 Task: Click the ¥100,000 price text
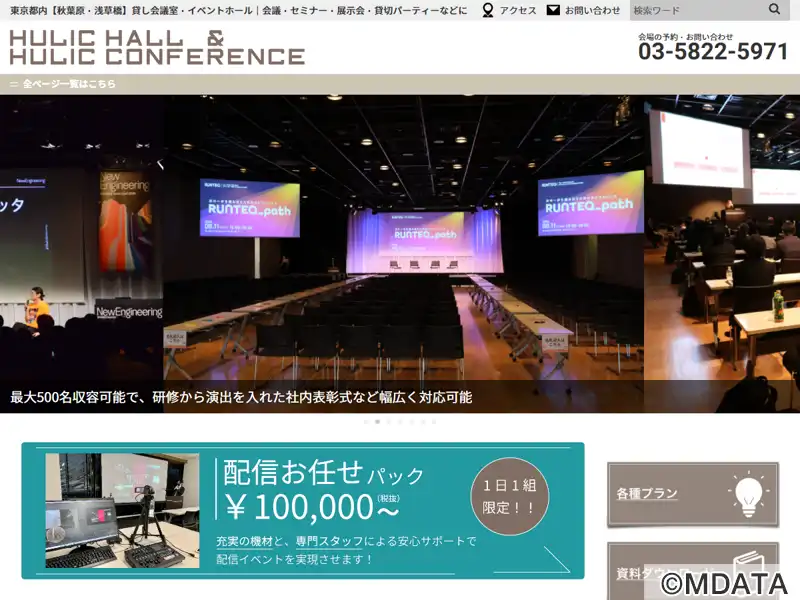click(311, 507)
